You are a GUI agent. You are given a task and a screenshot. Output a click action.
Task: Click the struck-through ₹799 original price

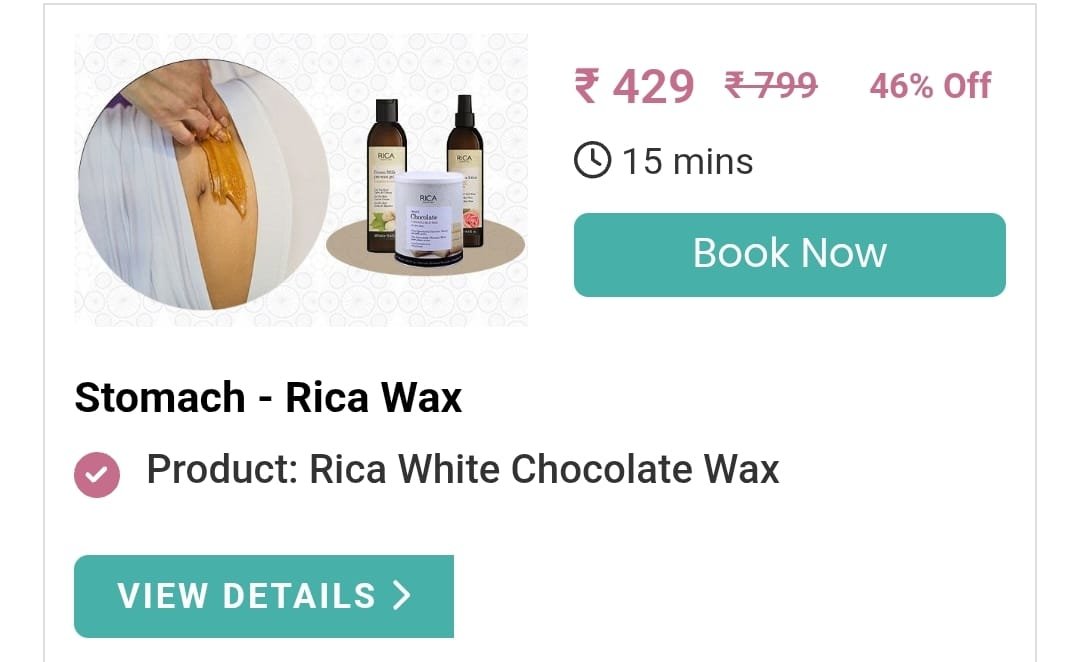(771, 86)
